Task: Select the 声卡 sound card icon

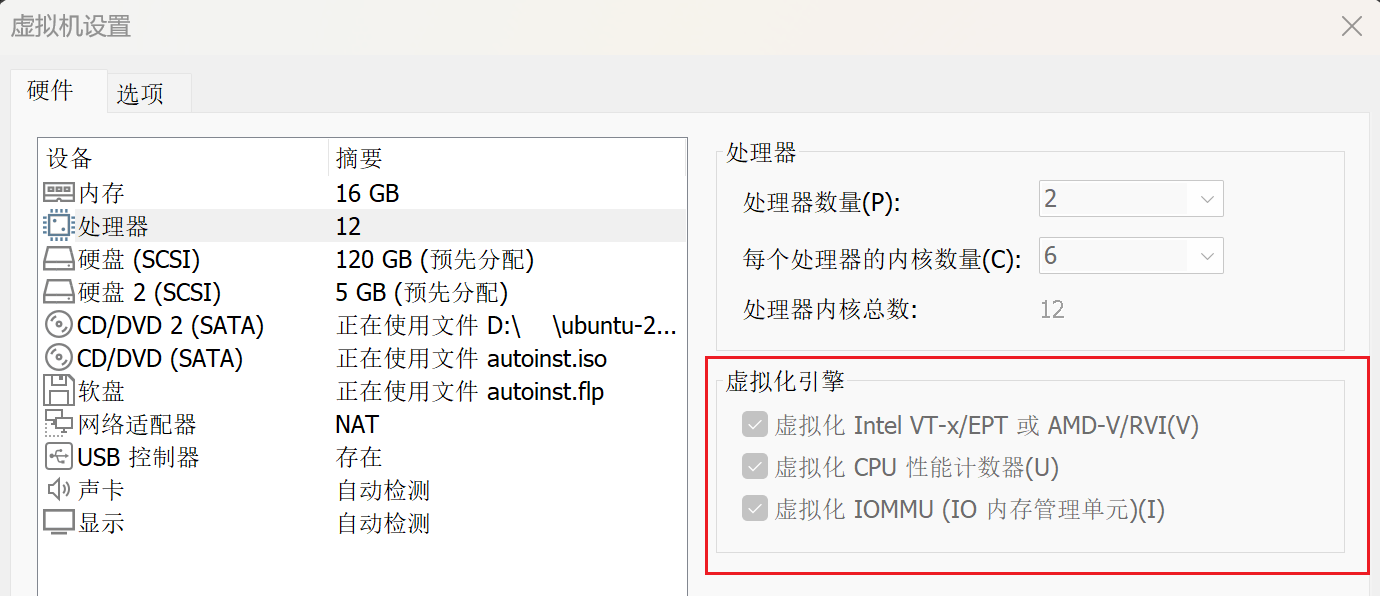Action: [57, 489]
